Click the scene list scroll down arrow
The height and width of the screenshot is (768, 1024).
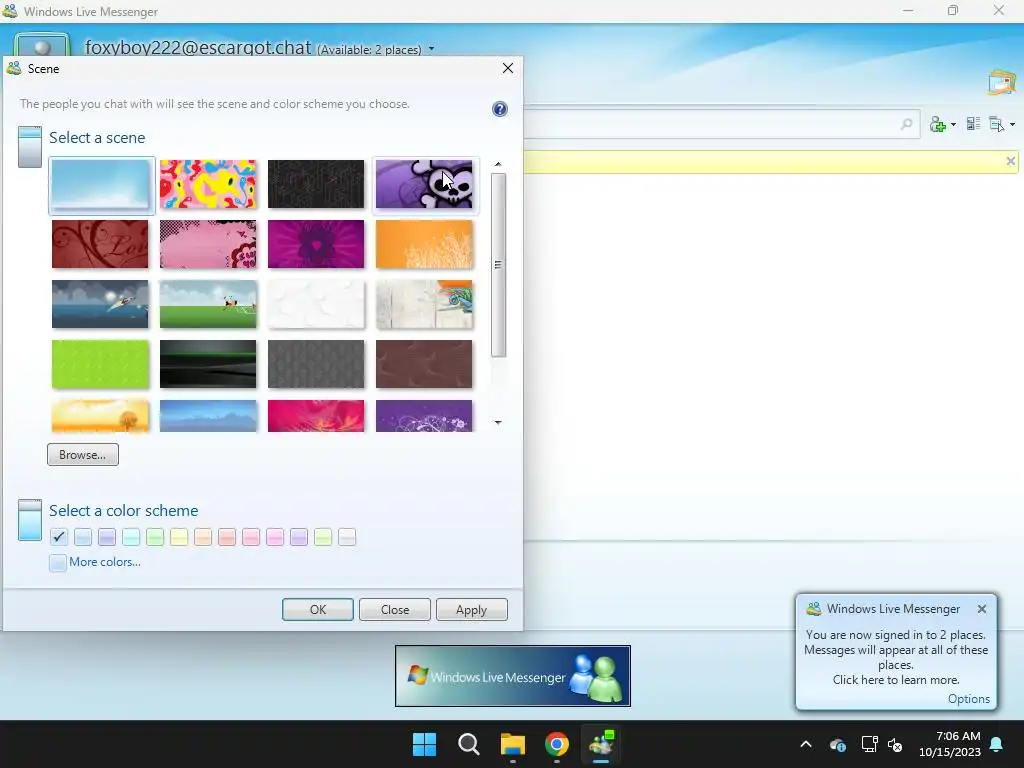point(498,423)
